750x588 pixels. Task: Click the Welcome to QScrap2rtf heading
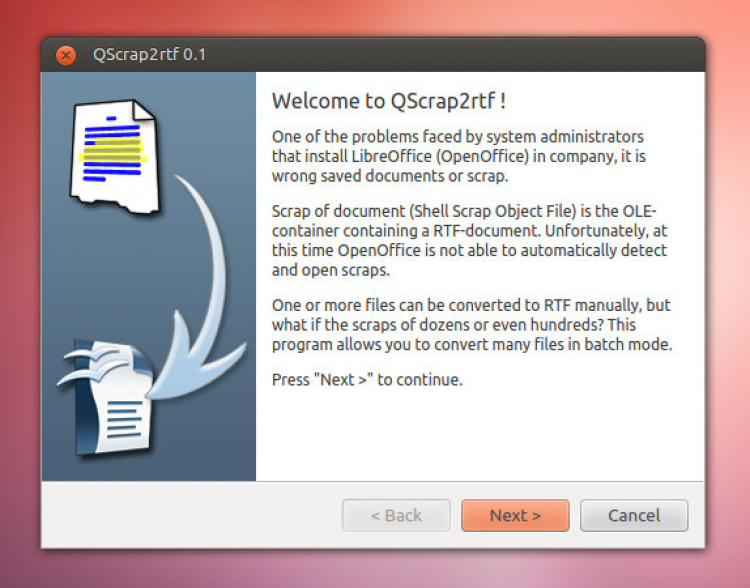tap(388, 101)
